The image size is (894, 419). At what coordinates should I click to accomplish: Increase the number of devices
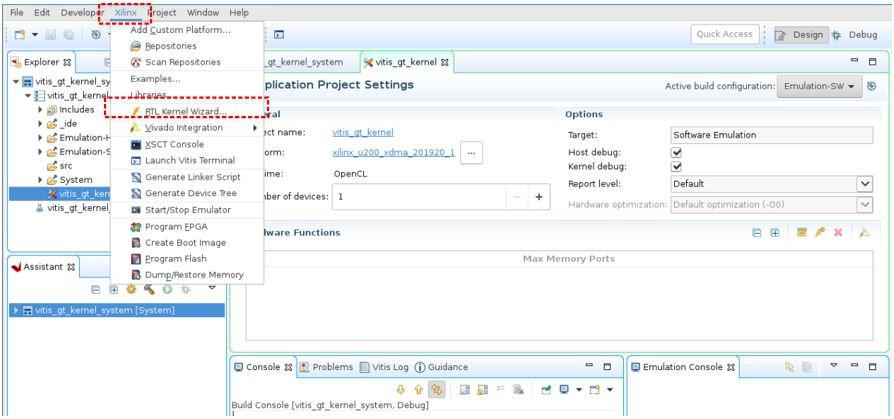coord(538,197)
